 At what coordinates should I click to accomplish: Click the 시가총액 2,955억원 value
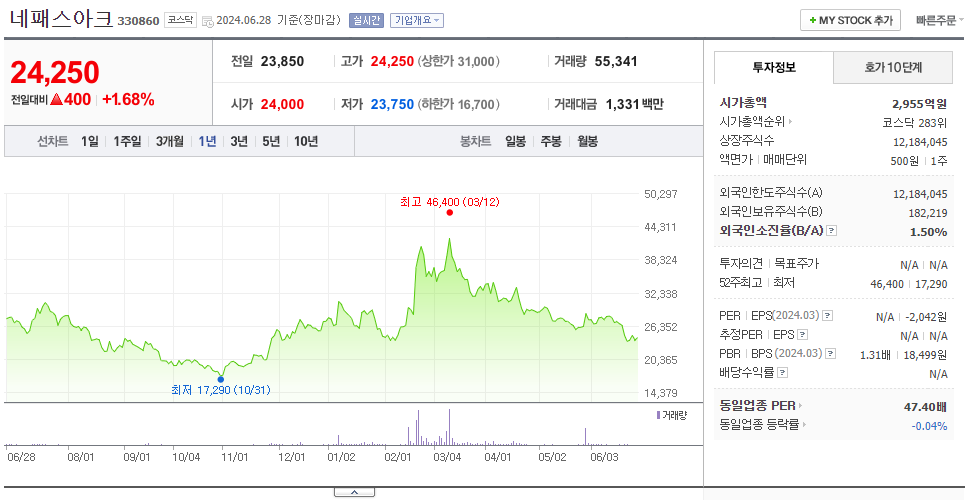click(x=919, y=103)
